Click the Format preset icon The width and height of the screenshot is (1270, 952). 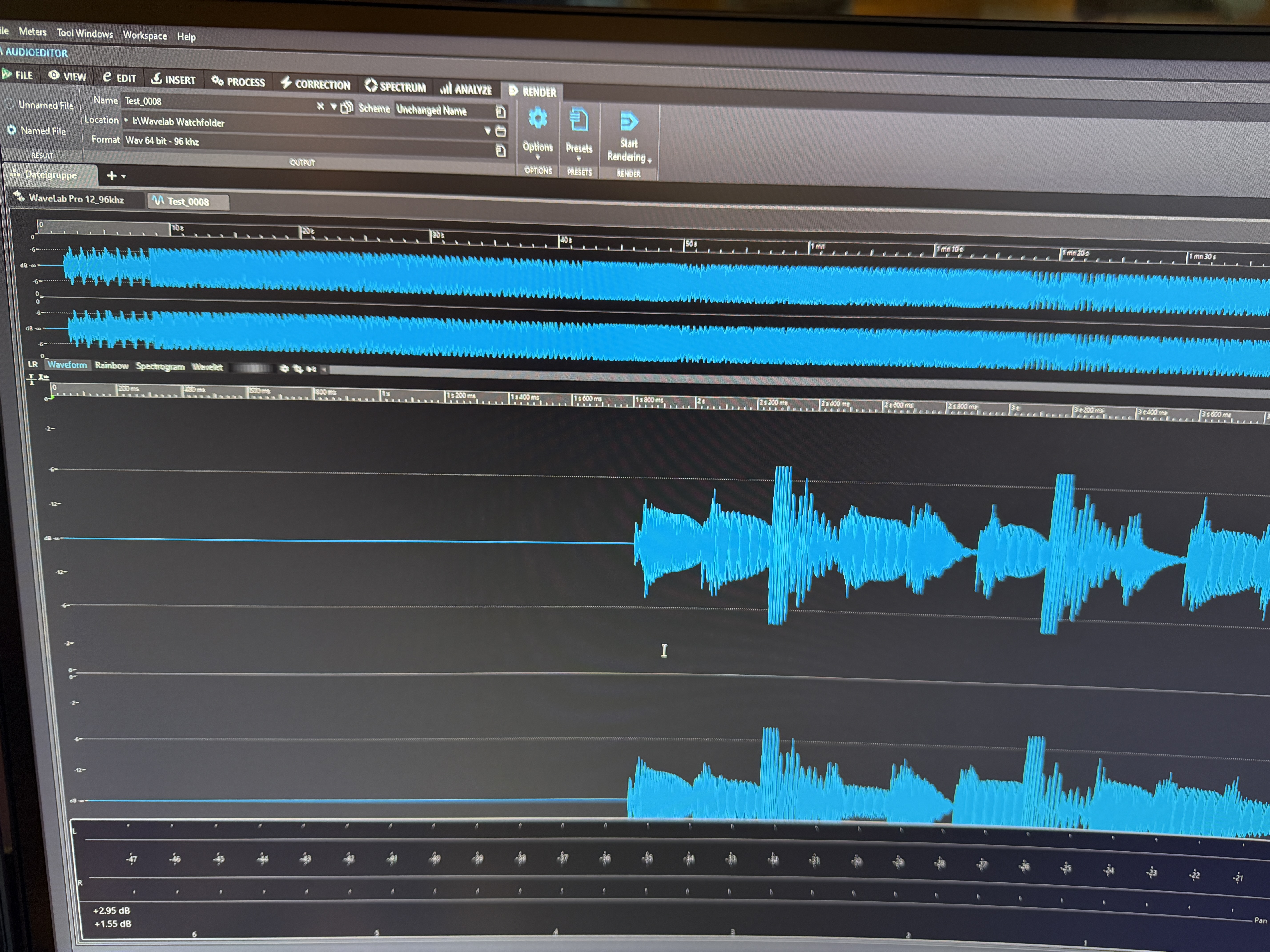click(x=501, y=150)
